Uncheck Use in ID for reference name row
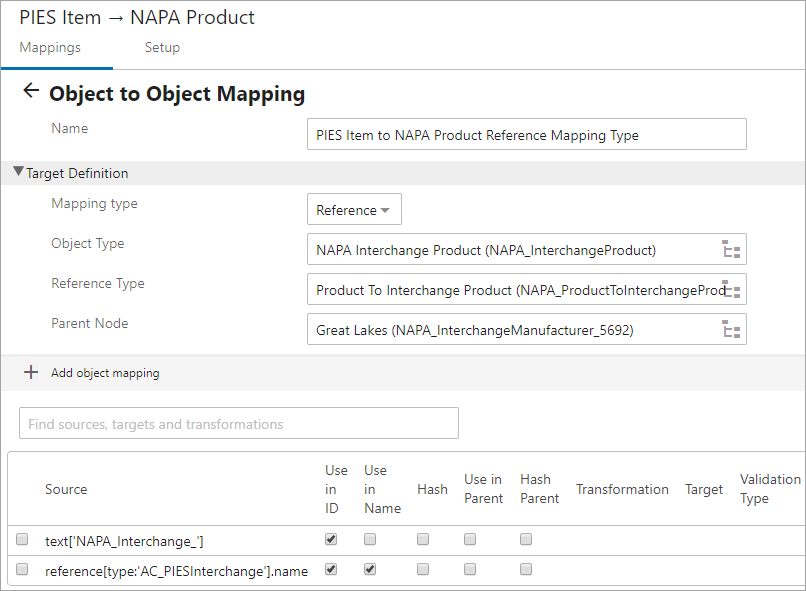Screen dimensions: 806x591 point(331,569)
